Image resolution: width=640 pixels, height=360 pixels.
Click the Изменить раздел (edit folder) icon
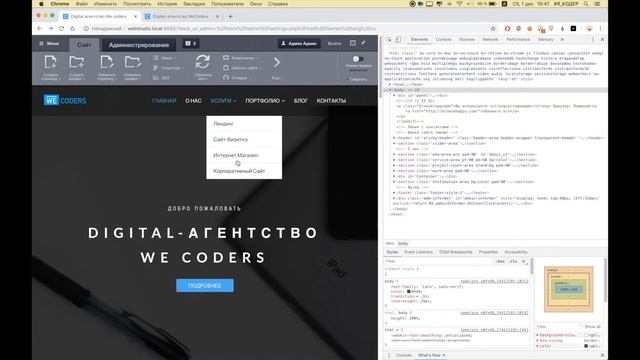click(x=133, y=62)
